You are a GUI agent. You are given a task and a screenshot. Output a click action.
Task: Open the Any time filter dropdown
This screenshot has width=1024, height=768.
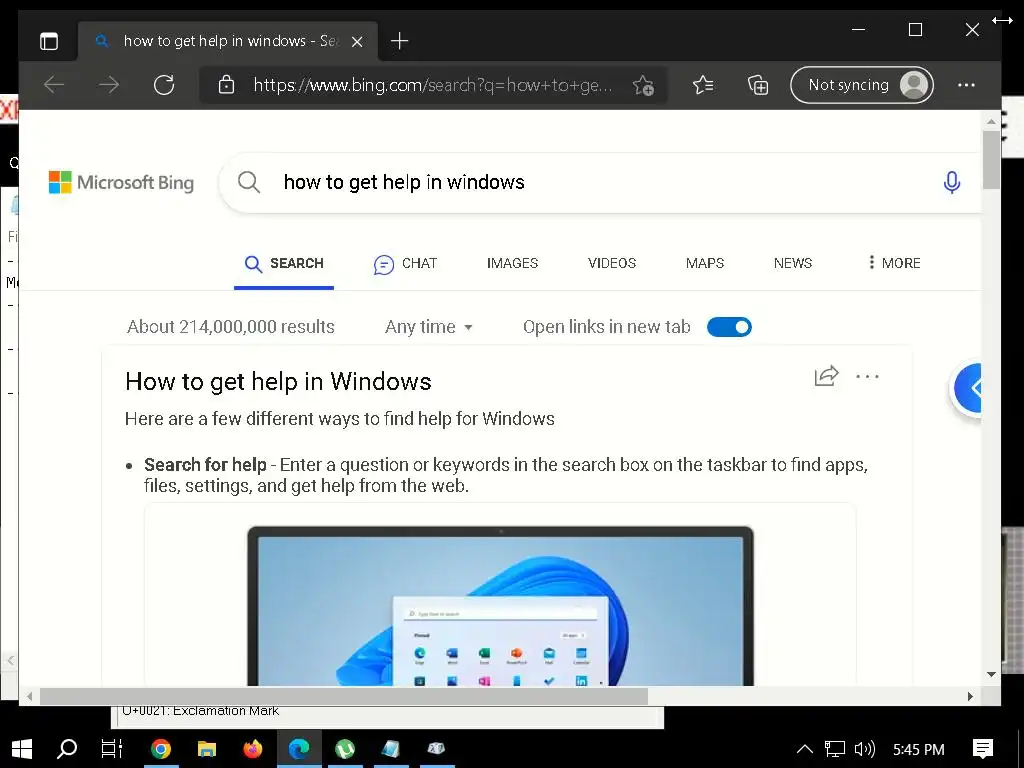[x=428, y=327]
